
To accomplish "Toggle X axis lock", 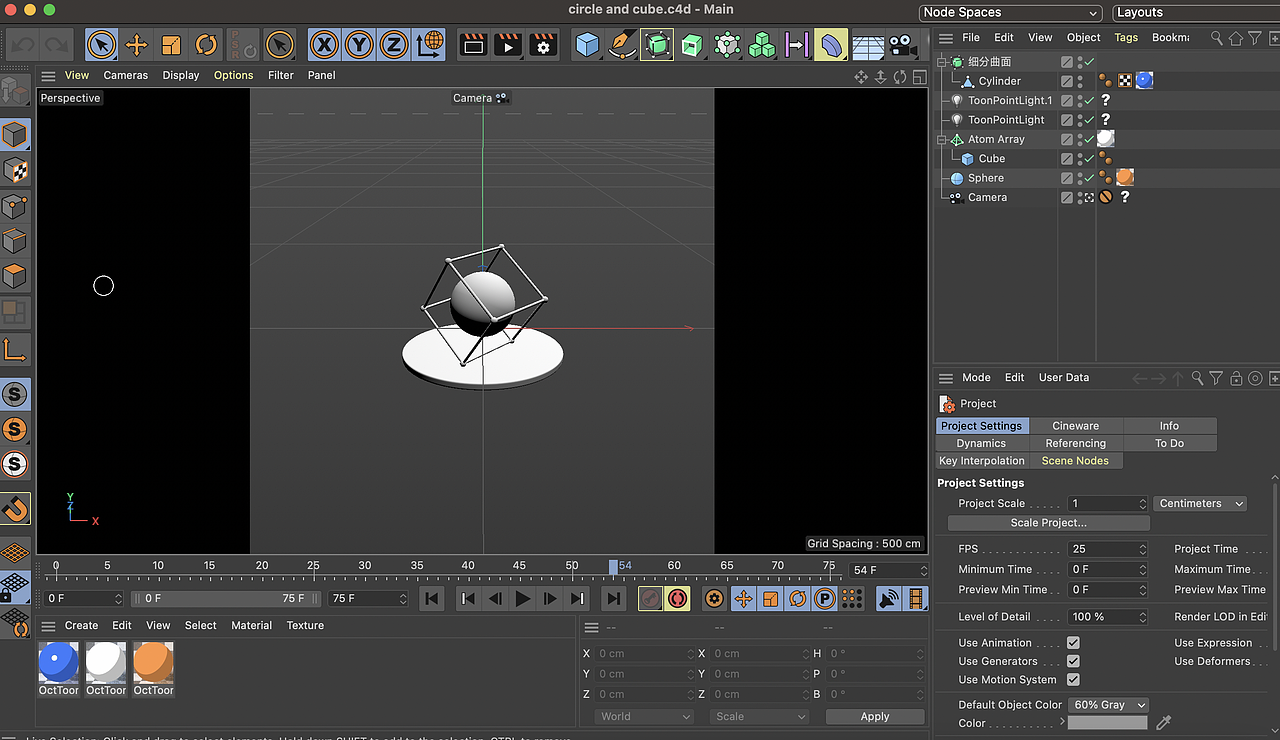I will click(x=324, y=45).
